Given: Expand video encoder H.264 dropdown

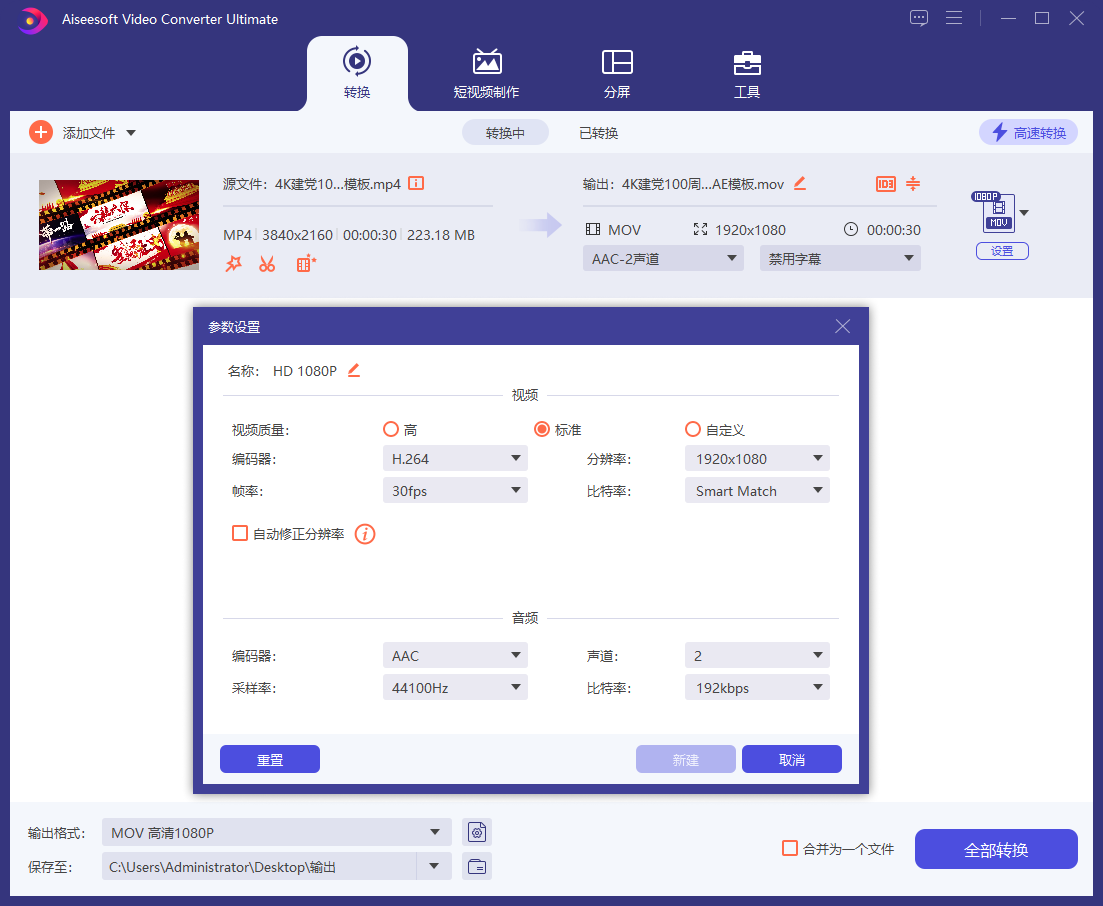Looking at the screenshot, I should (455, 459).
